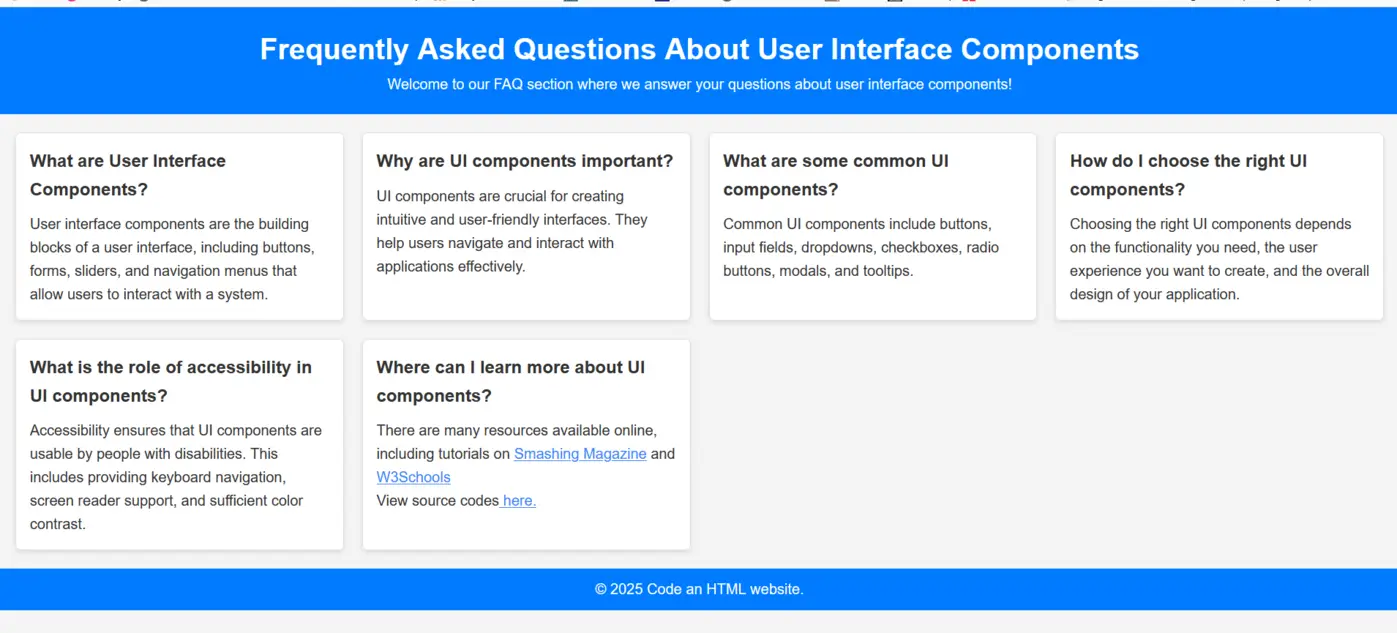Click the main FAQ page title
The width and height of the screenshot is (1397, 633).
699,49
